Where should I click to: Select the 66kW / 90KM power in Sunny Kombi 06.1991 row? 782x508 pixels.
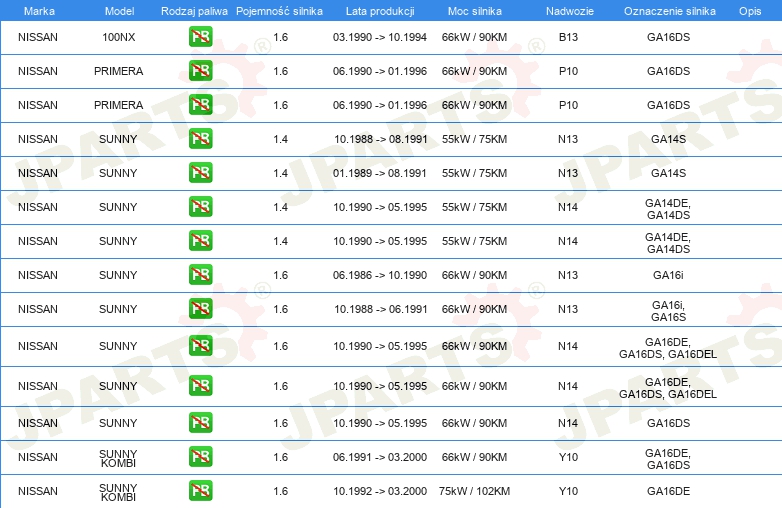tap(474, 457)
